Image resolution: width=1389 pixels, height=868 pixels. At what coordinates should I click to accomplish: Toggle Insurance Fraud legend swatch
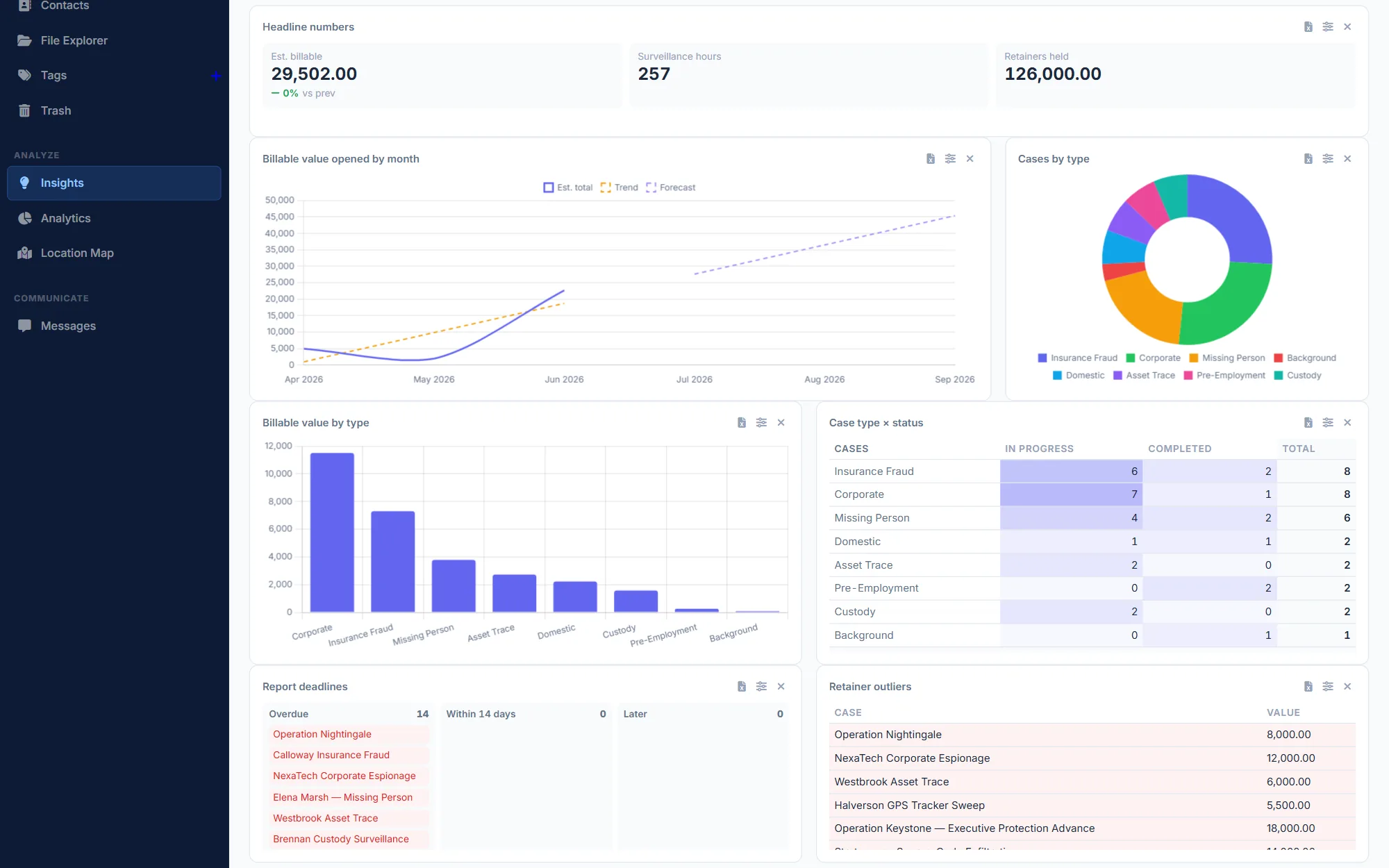1042,358
